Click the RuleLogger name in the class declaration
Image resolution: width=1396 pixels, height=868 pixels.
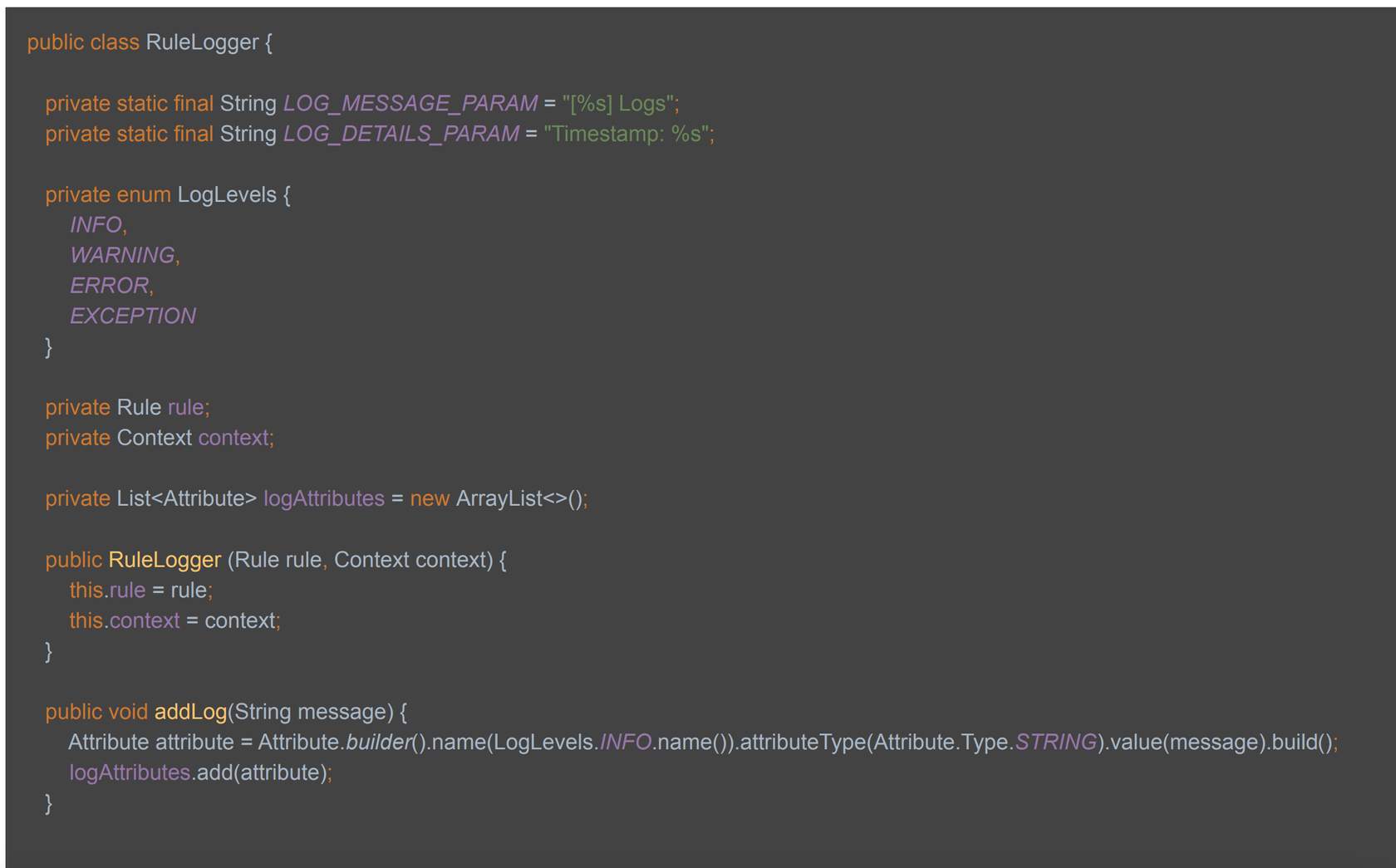(x=202, y=42)
